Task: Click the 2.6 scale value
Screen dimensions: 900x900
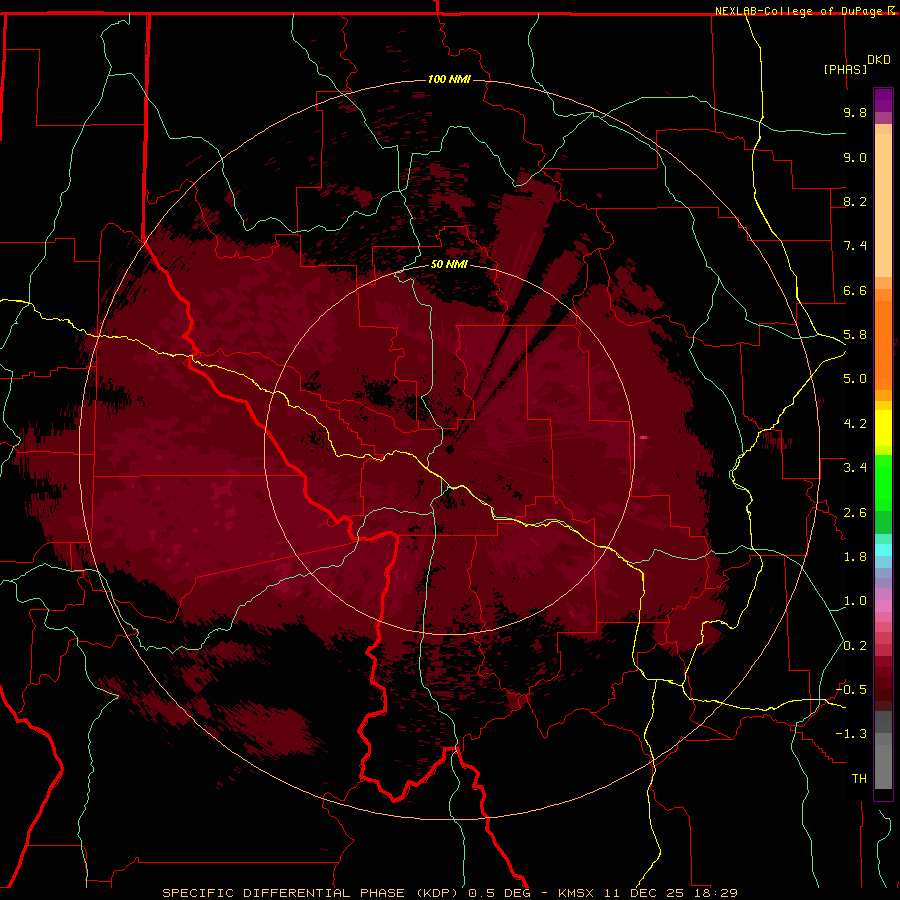Action: point(855,513)
